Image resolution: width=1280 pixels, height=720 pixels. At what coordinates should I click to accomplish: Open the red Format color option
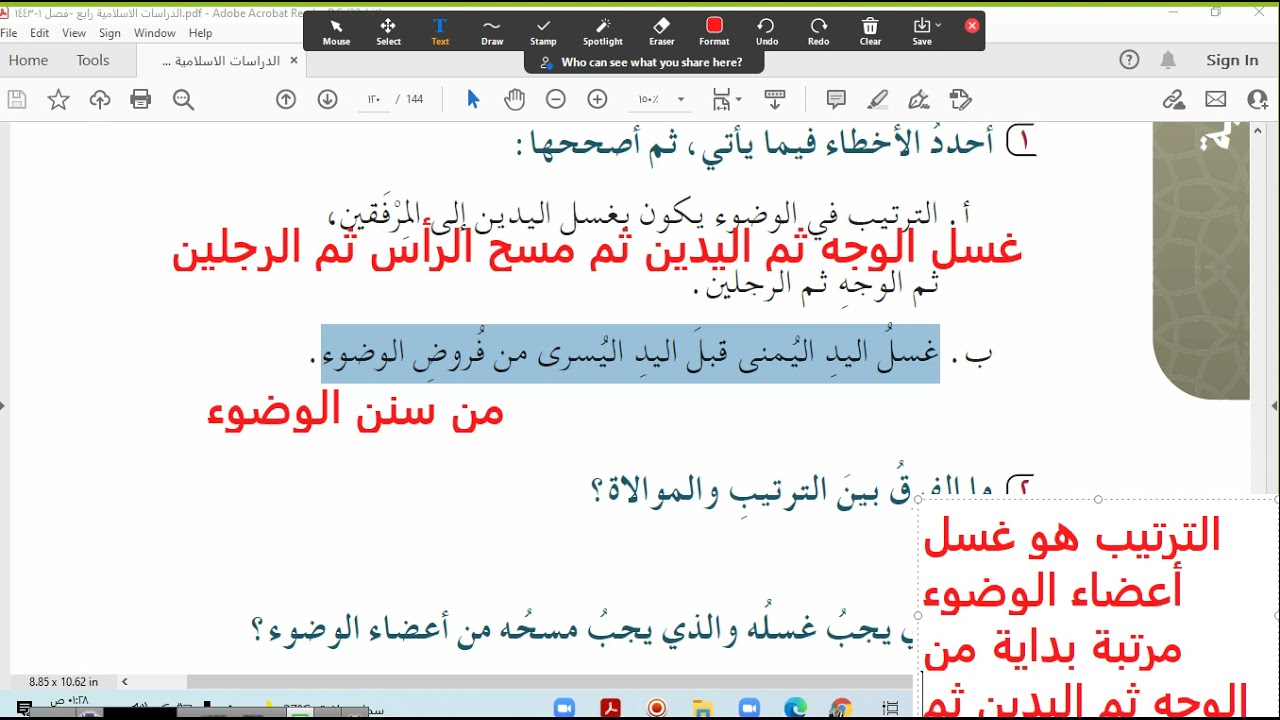[714, 32]
